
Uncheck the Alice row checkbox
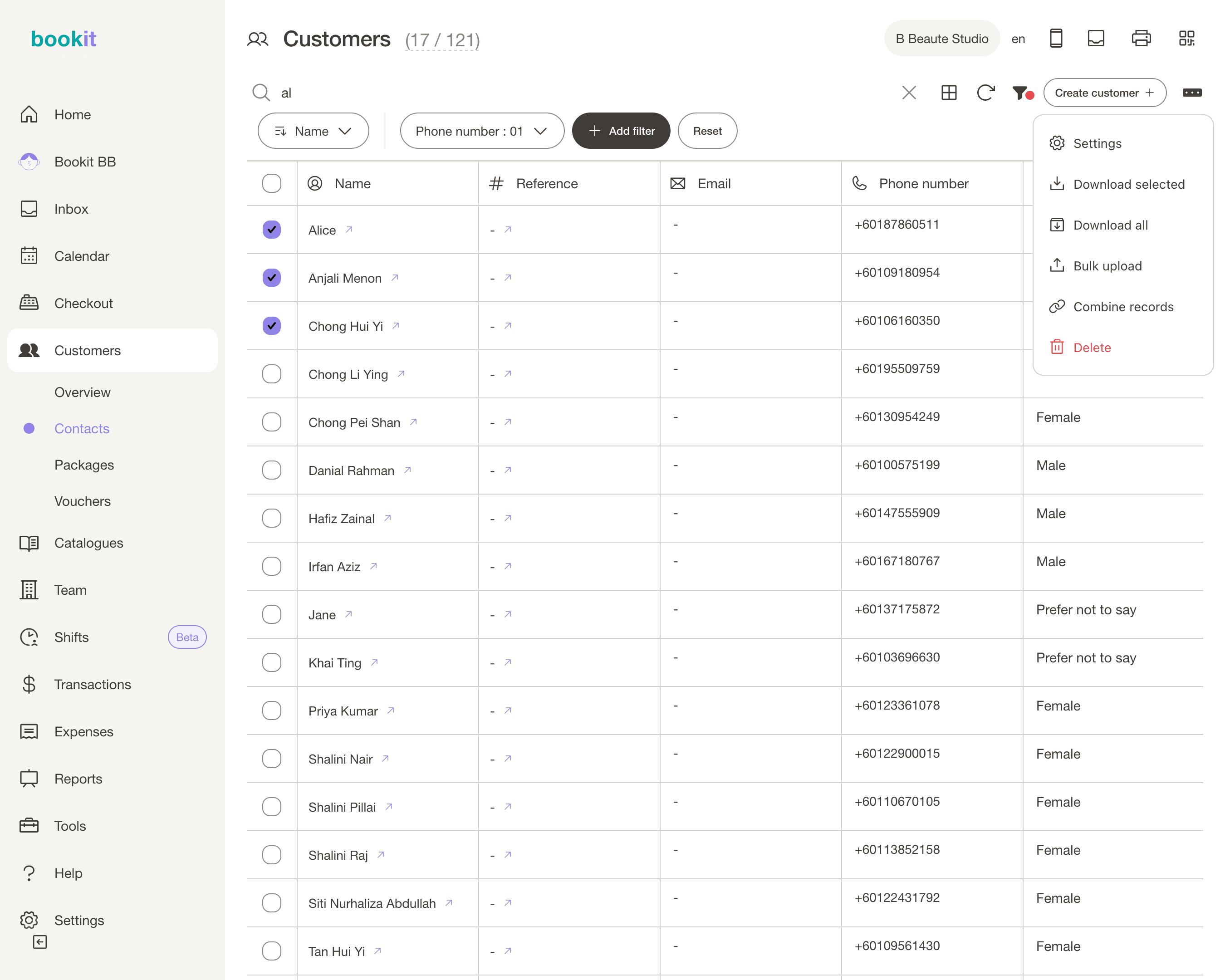272,230
